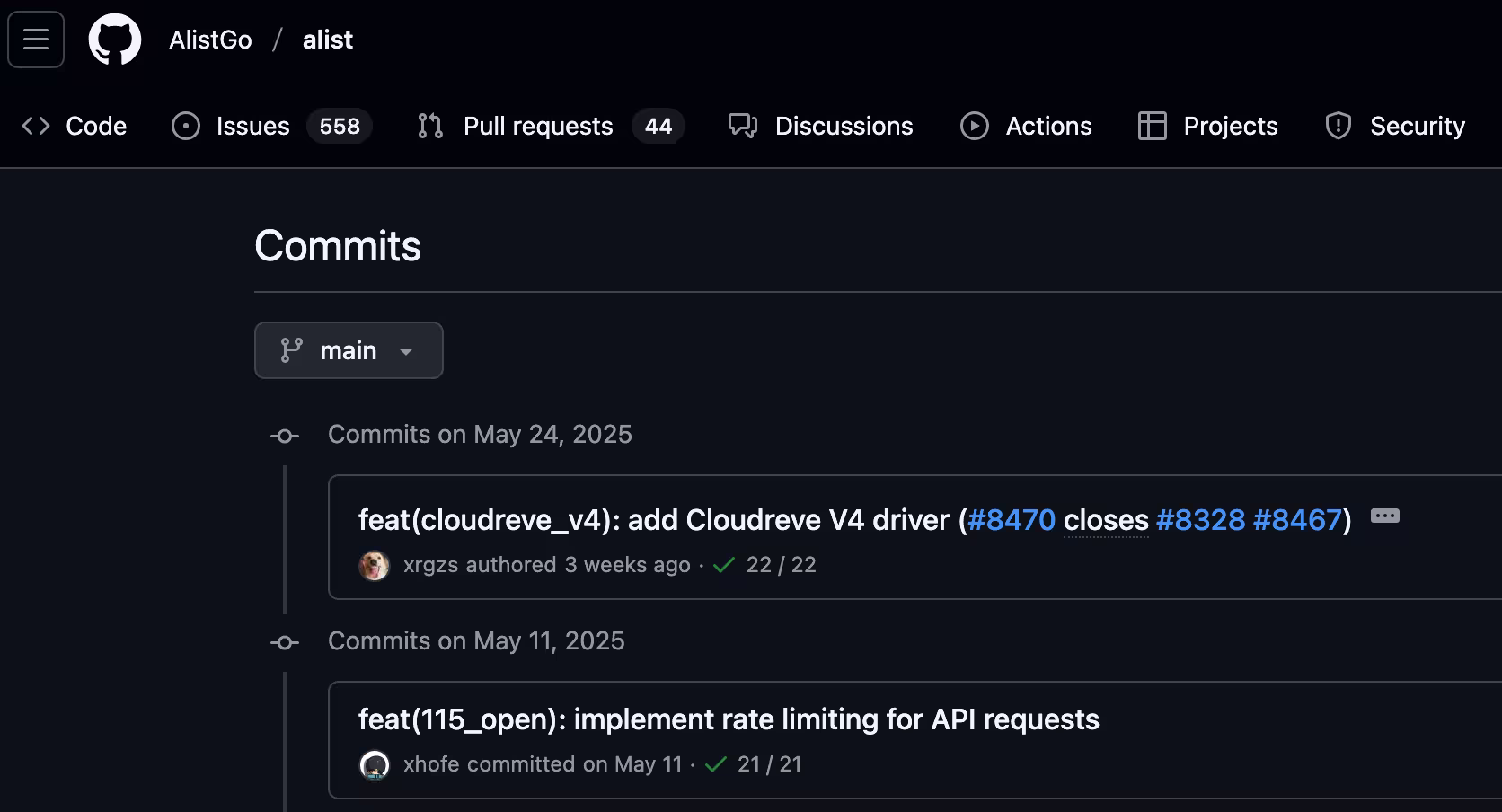Click the 558 issues counter badge
1502x812 pixels.
(340, 126)
